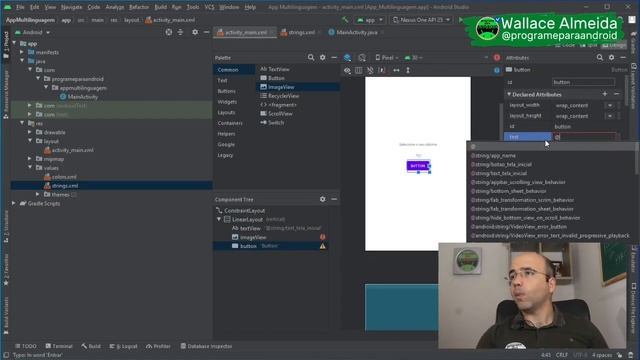The image size is (640, 360).
Task: Search attributes with the magnifier icon
Action: coord(600,58)
